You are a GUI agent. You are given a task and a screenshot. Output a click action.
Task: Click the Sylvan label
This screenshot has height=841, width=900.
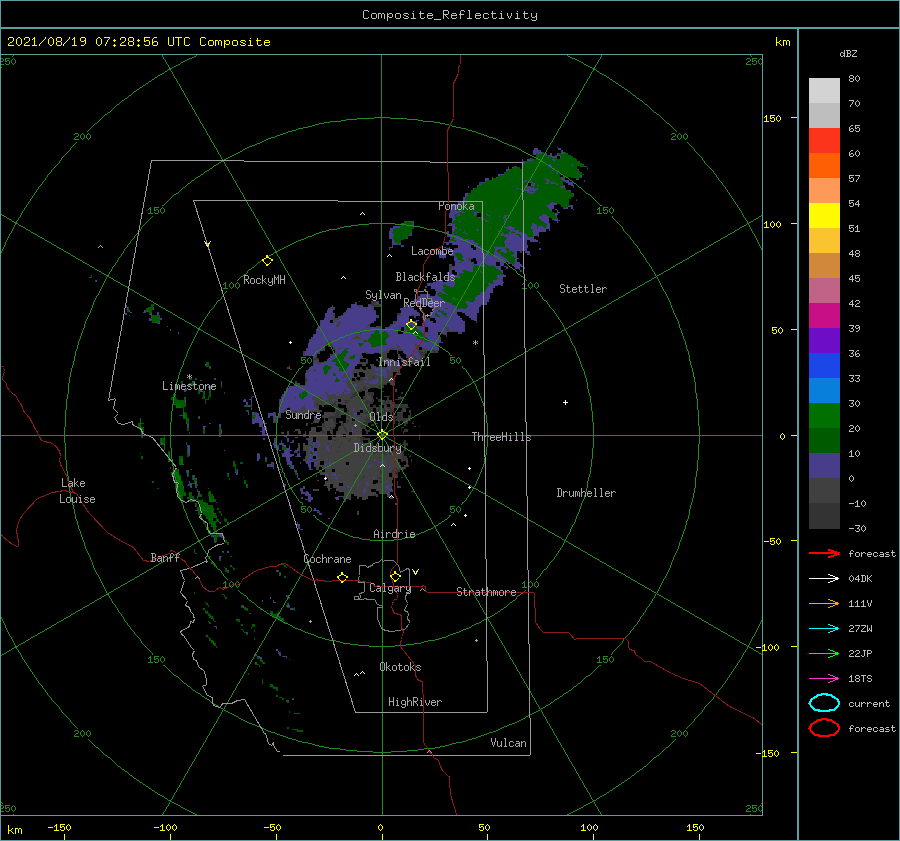383,295
